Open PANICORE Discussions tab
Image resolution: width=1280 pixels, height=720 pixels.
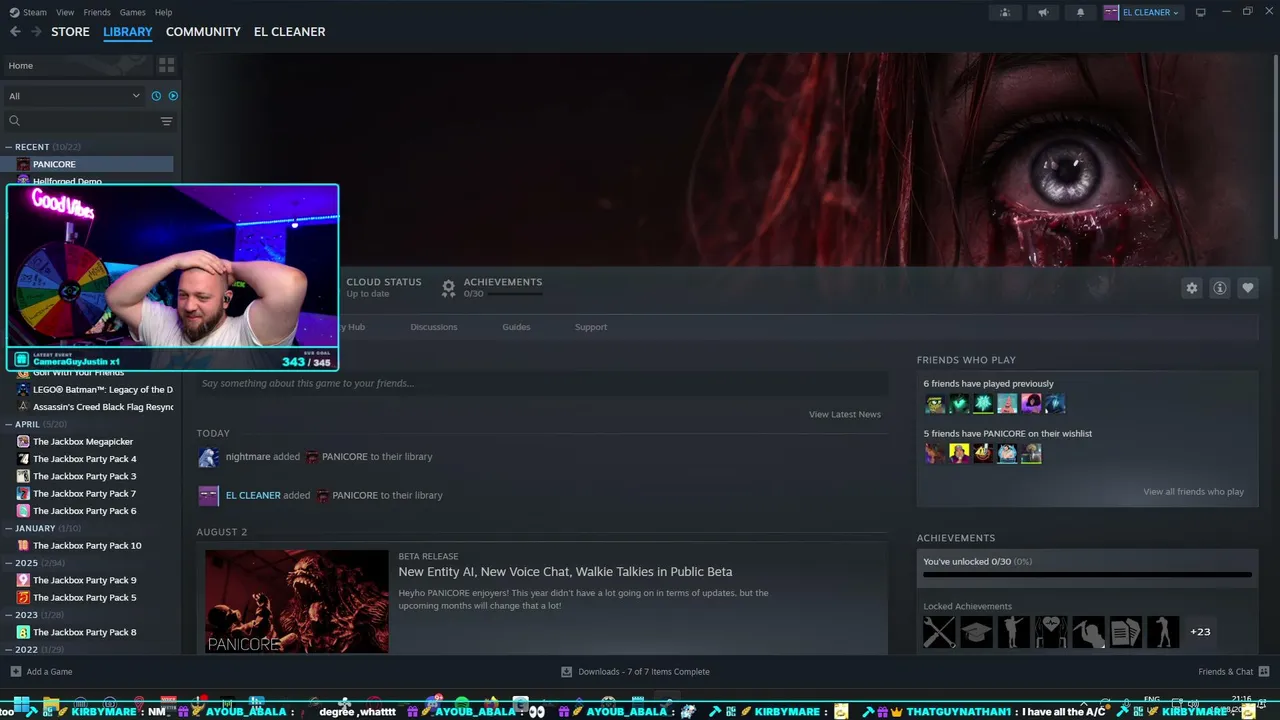point(434,327)
